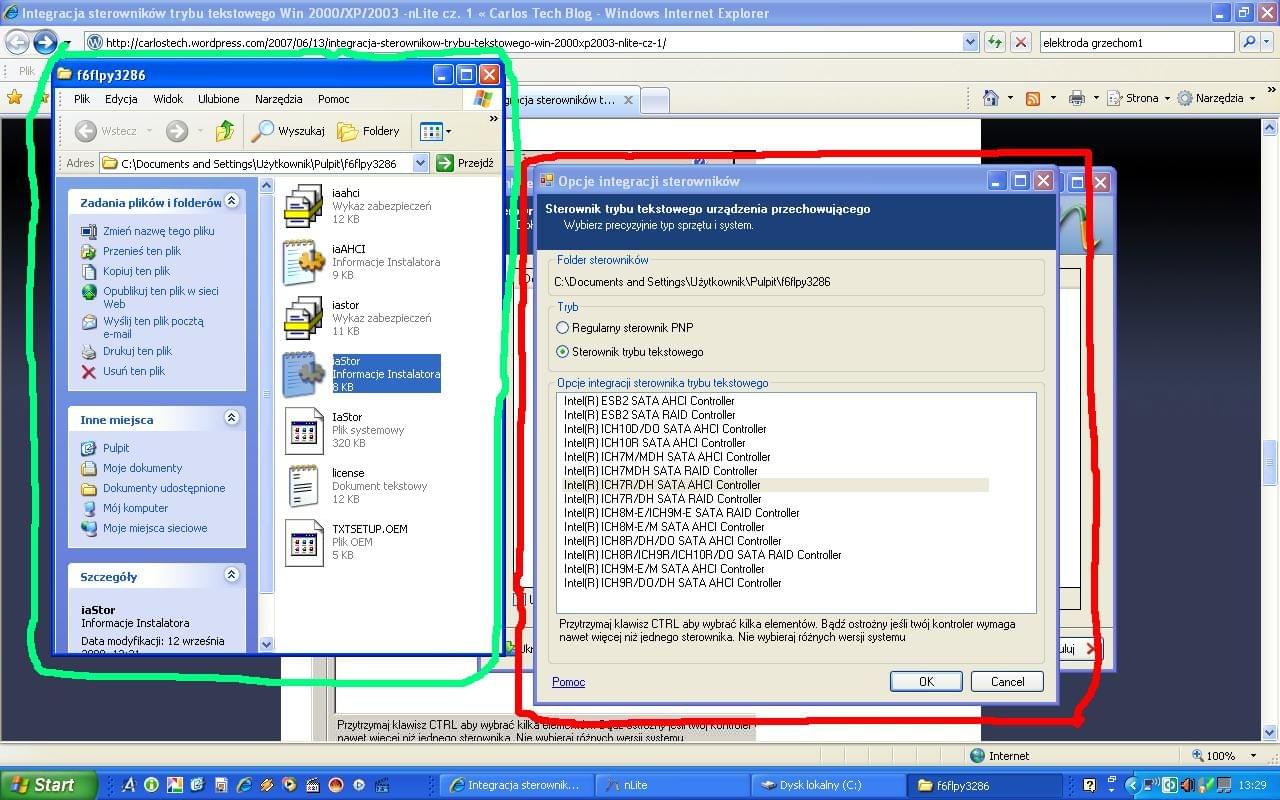Click Explorer's forward arrow
Viewport: 1280px width, 800px height.
coord(177,130)
